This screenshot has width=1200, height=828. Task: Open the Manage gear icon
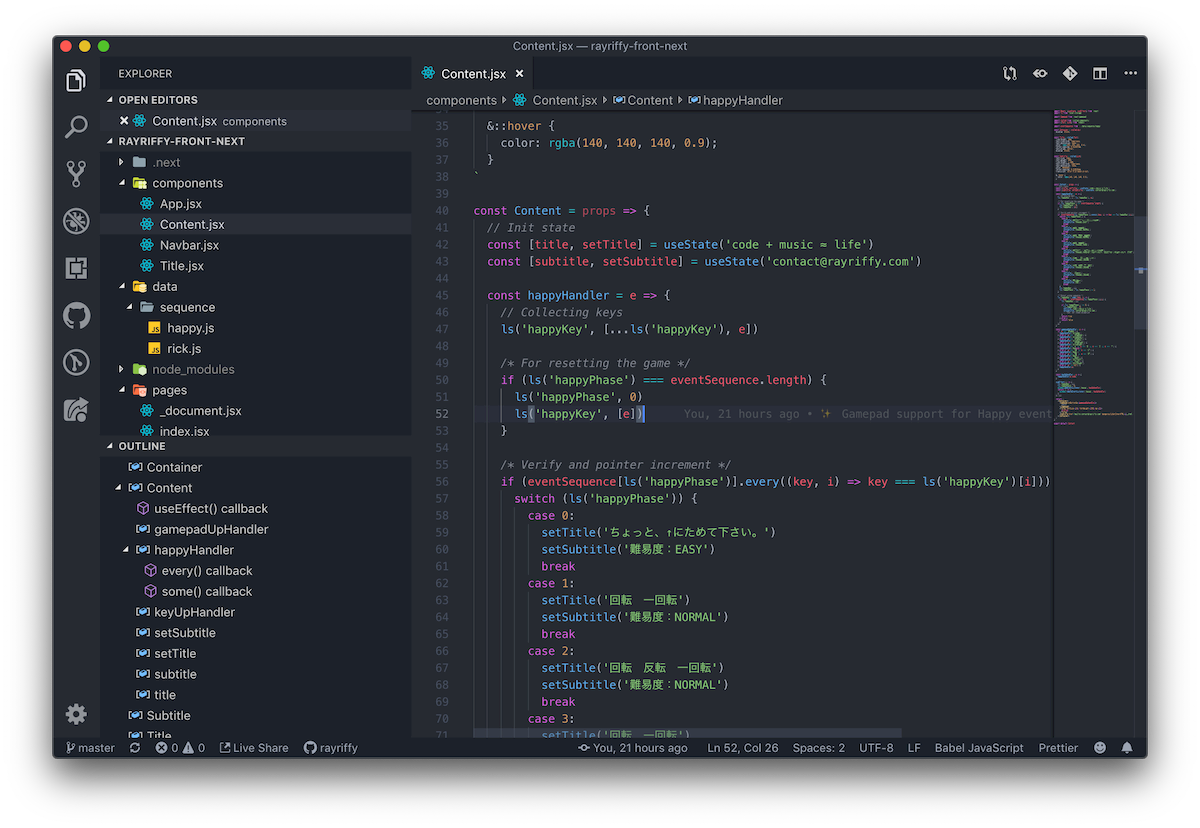(x=76, y=714)
